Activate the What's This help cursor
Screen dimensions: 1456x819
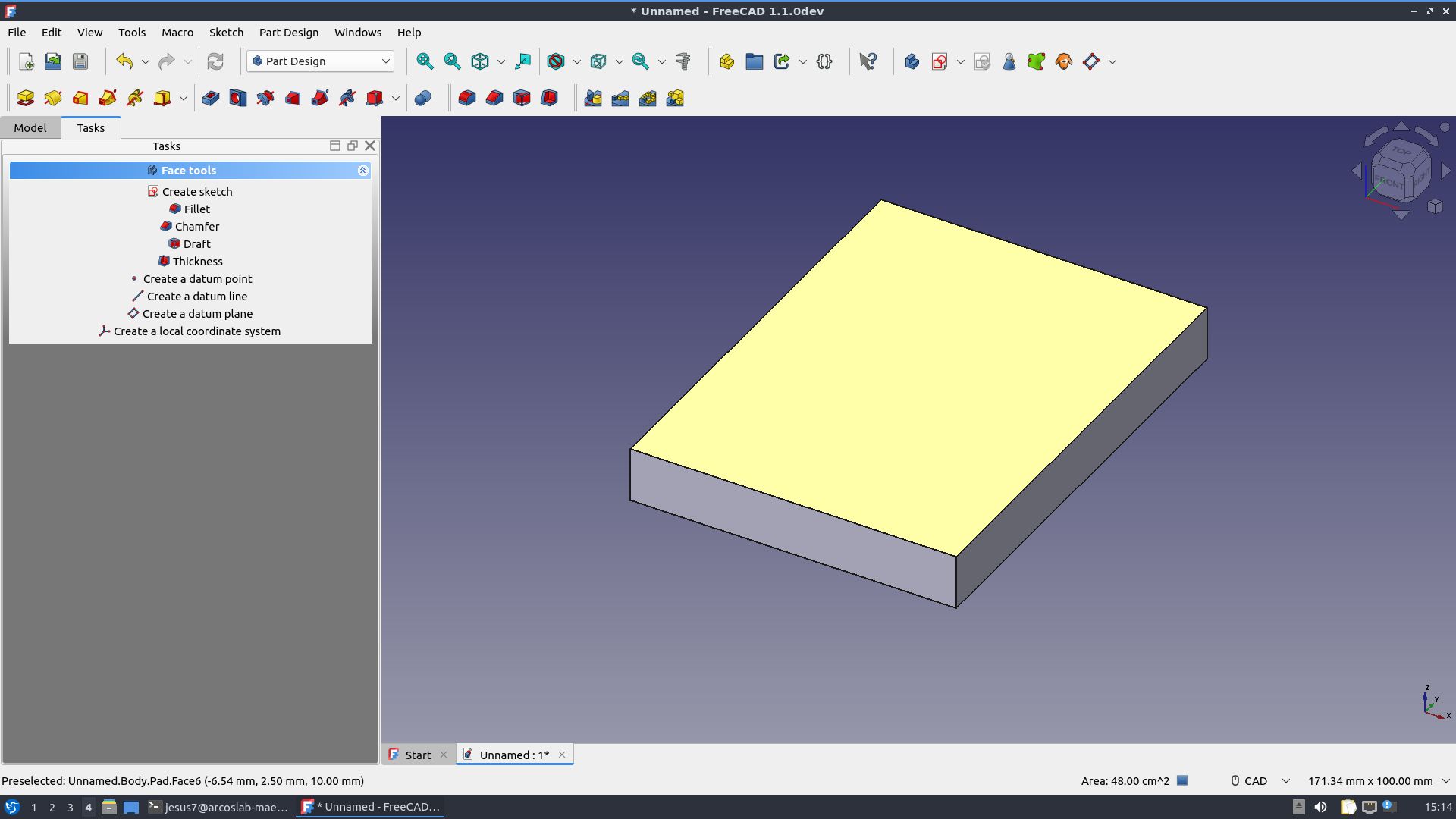868,61
